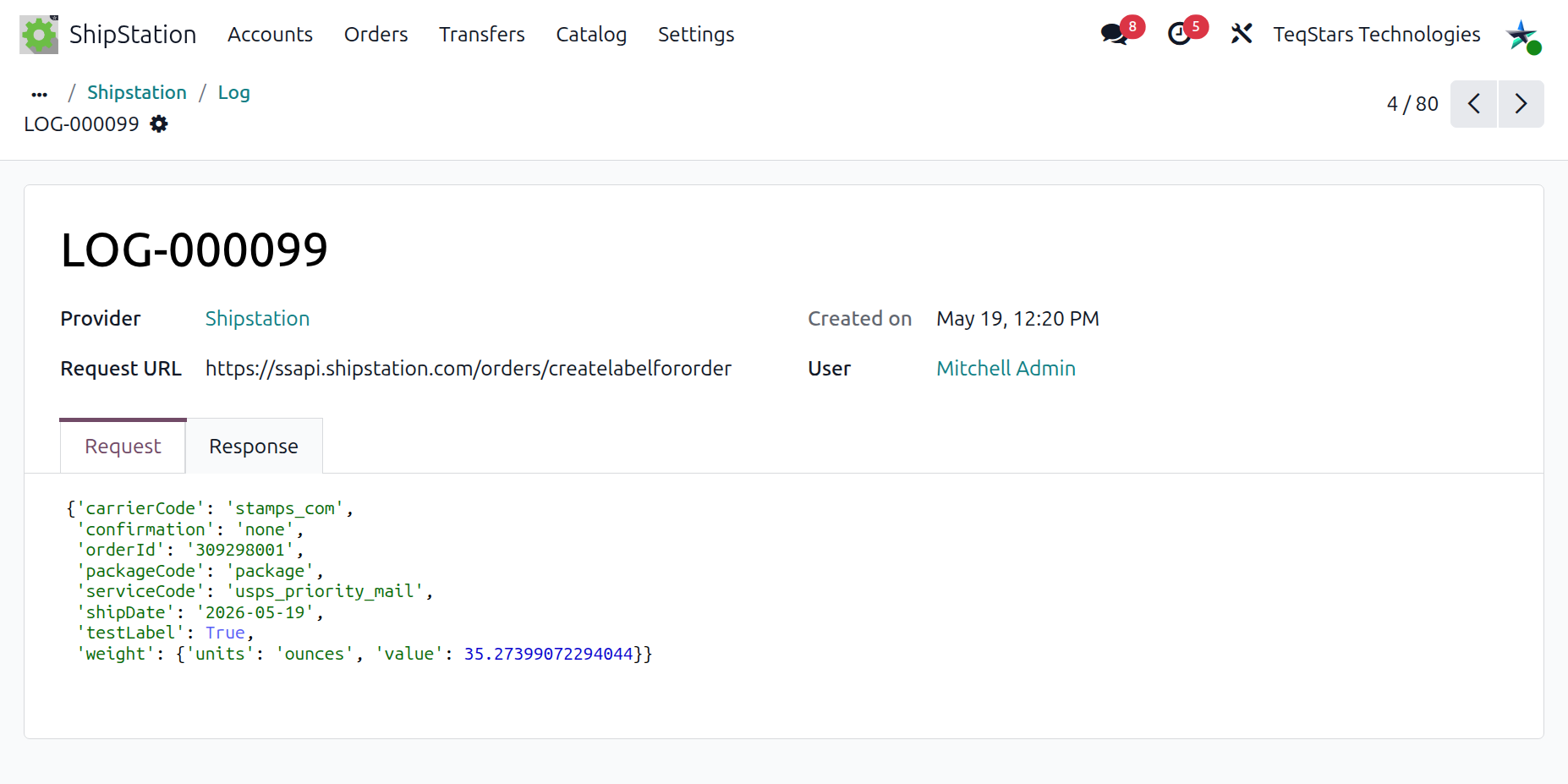Open the user avatar star menu
The width and height of the screenshot is (1568, 784).
pos(1522,36)
